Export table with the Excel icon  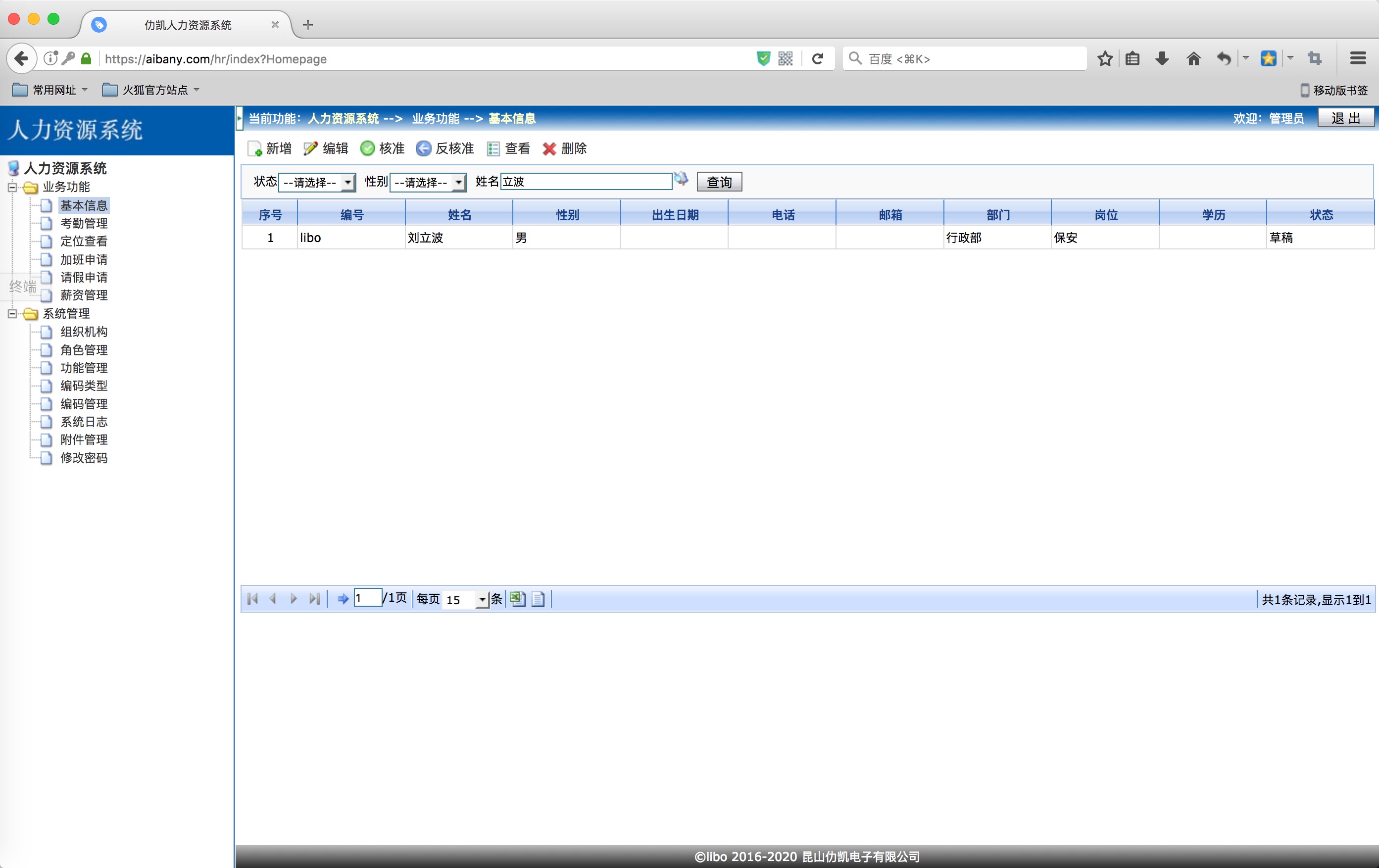point(517,599)
